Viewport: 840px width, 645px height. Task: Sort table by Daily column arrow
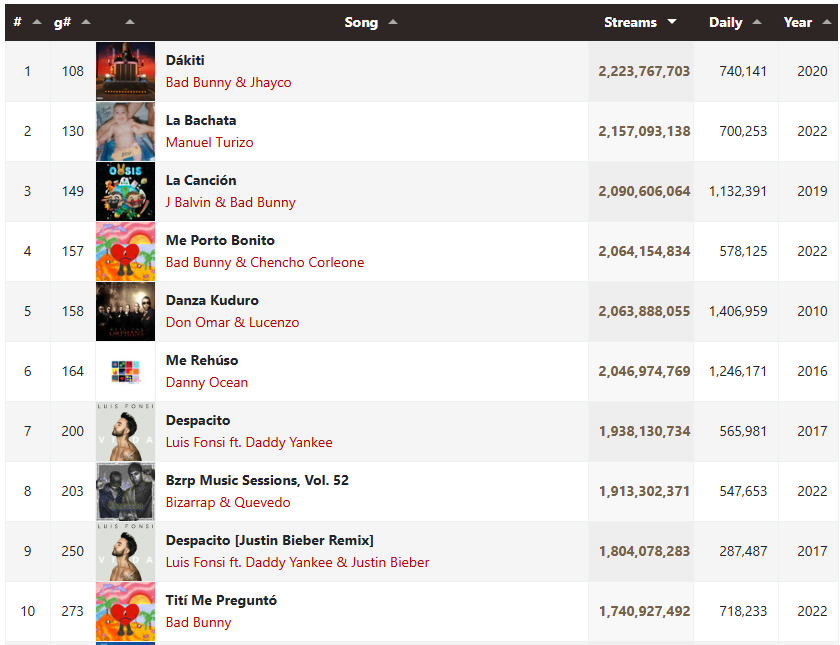coord(757,22)
